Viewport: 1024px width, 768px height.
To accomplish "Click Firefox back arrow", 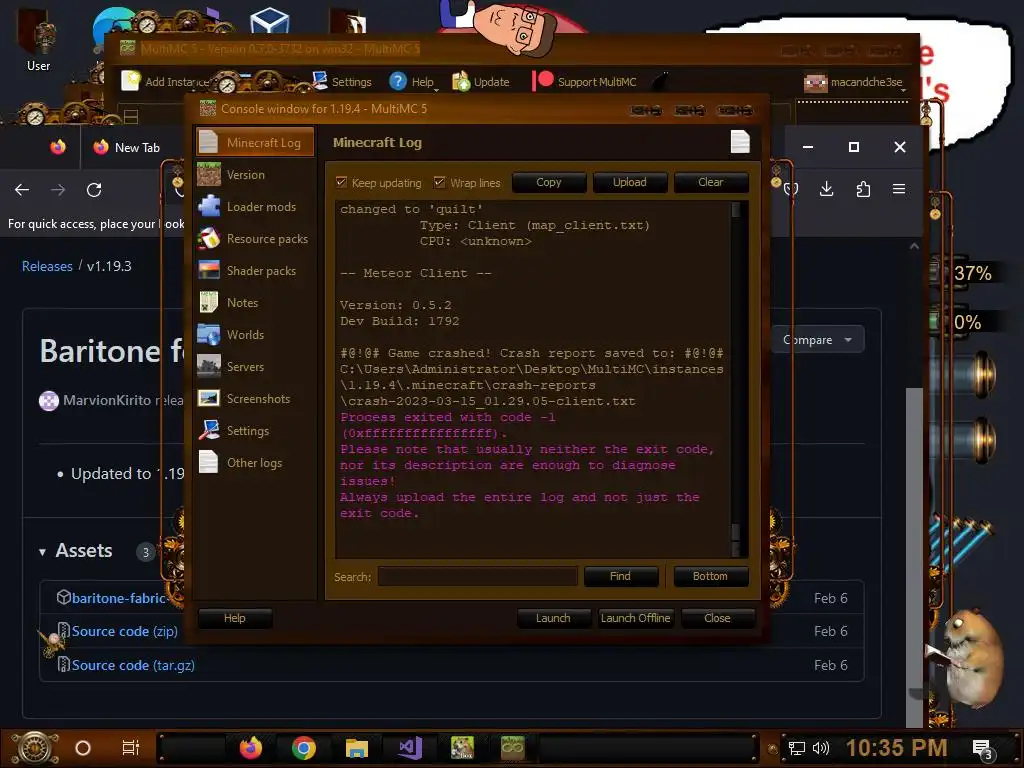I will click(x=22, y=189).
